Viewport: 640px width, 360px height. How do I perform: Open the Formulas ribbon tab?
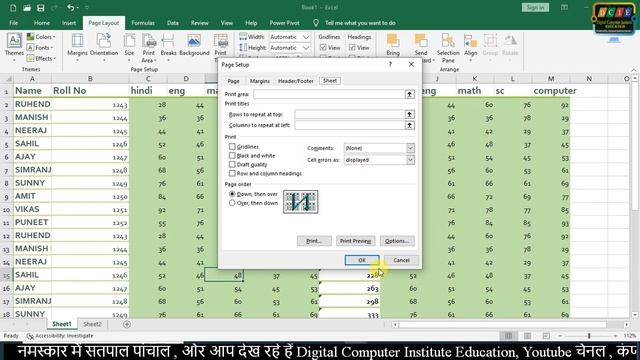pos(143,23)
